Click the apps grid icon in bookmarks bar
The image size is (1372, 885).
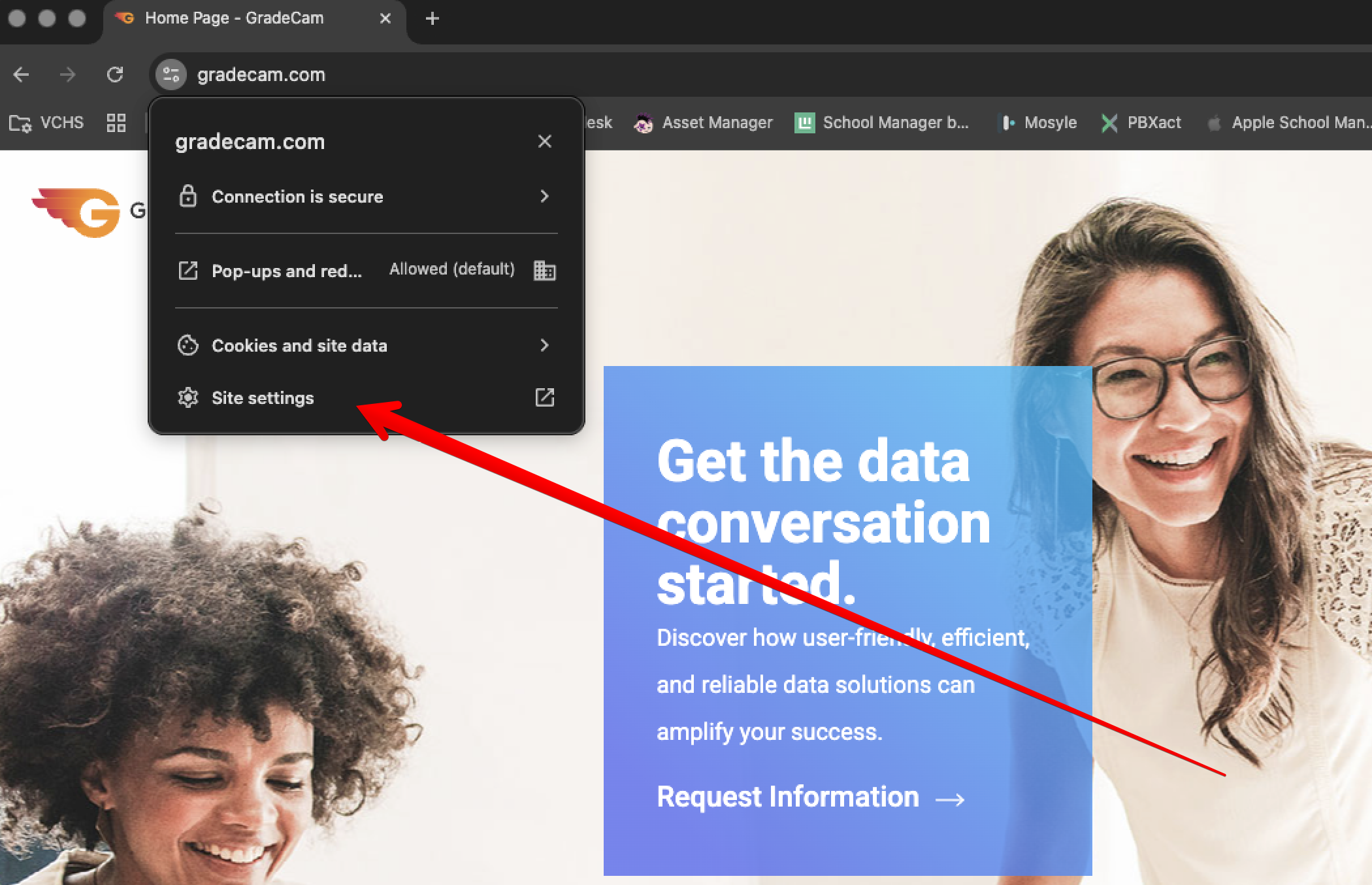click(116, 123)
